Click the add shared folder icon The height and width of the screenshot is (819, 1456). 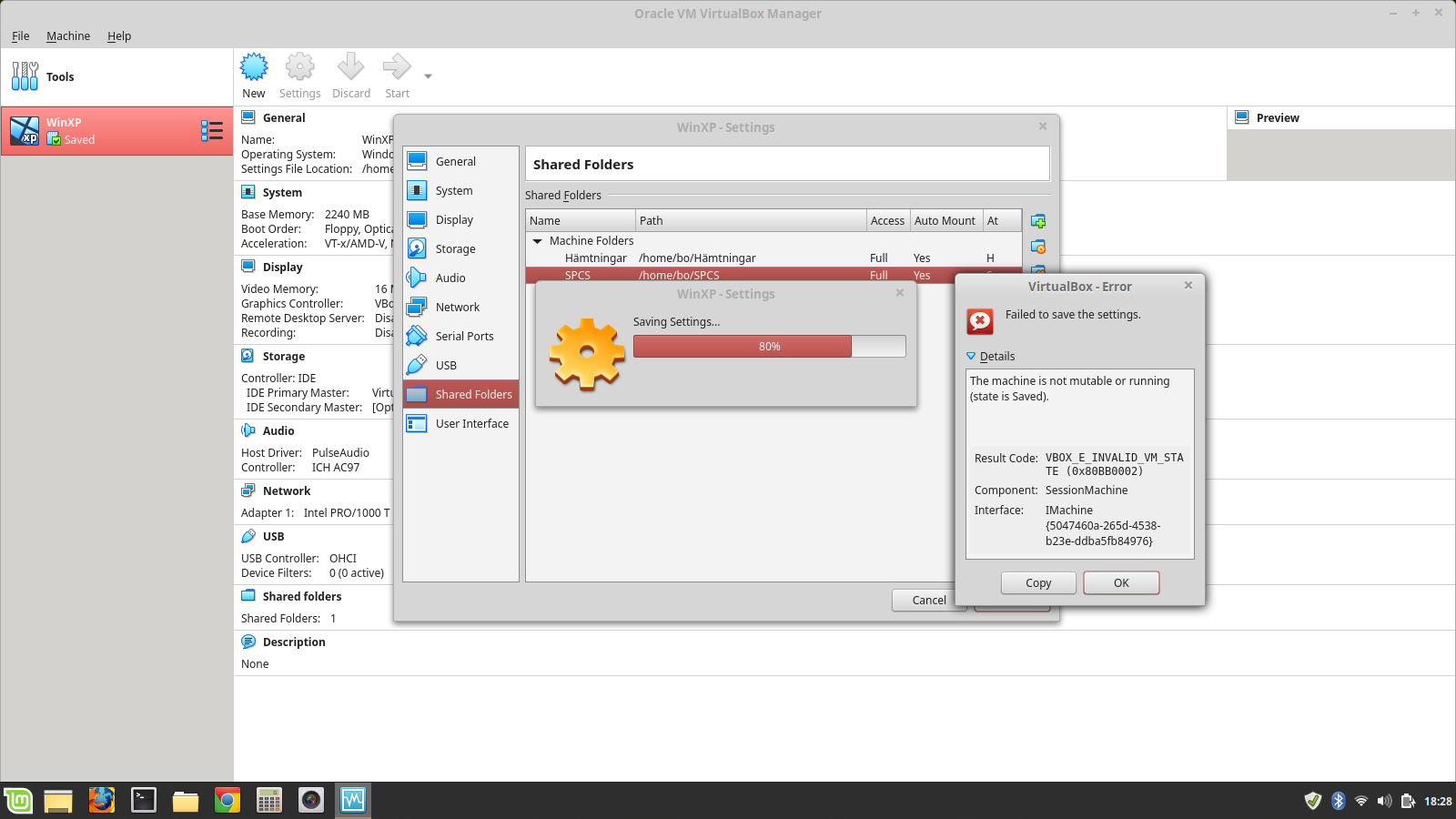coord(1038,221)
